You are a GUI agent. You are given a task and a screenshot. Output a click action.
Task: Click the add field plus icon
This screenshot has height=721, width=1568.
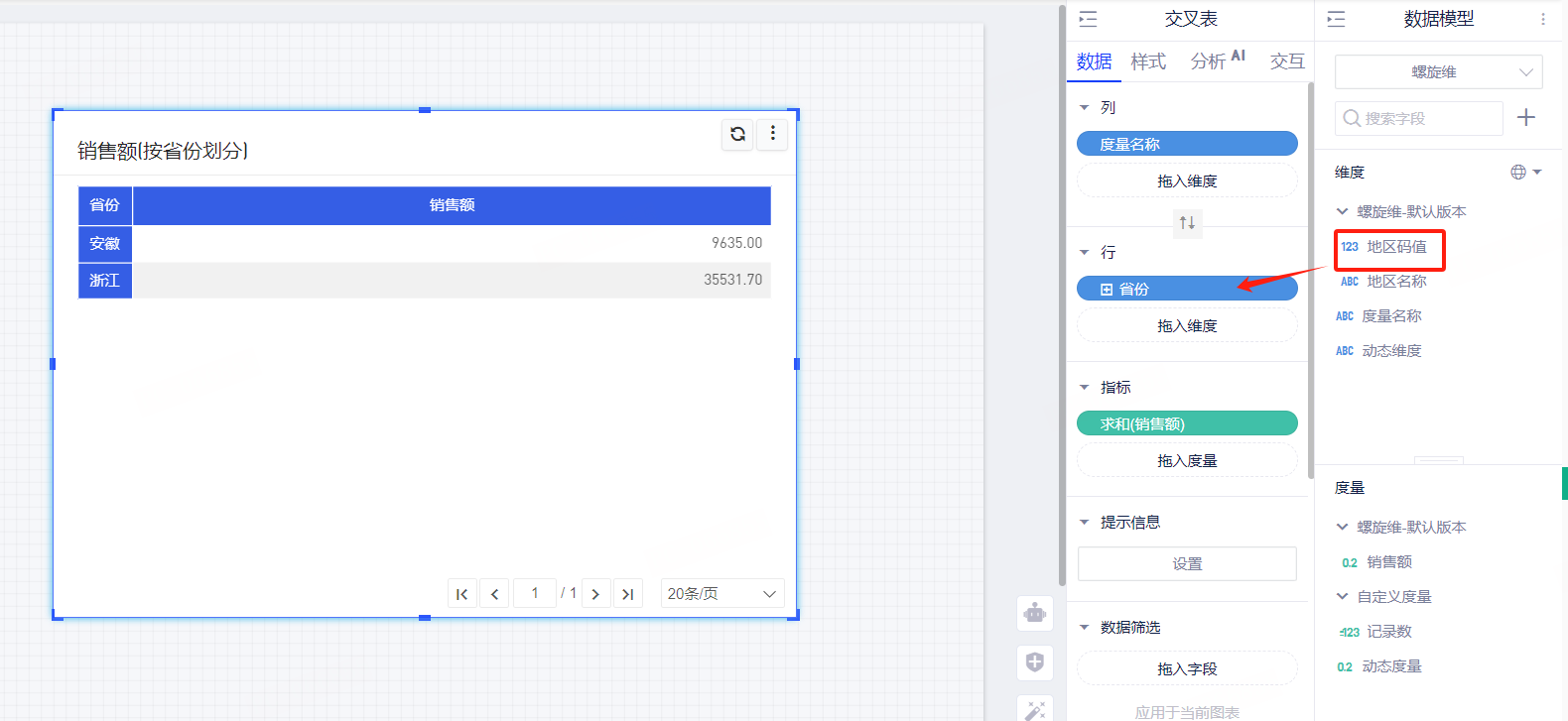point(1526,118)
